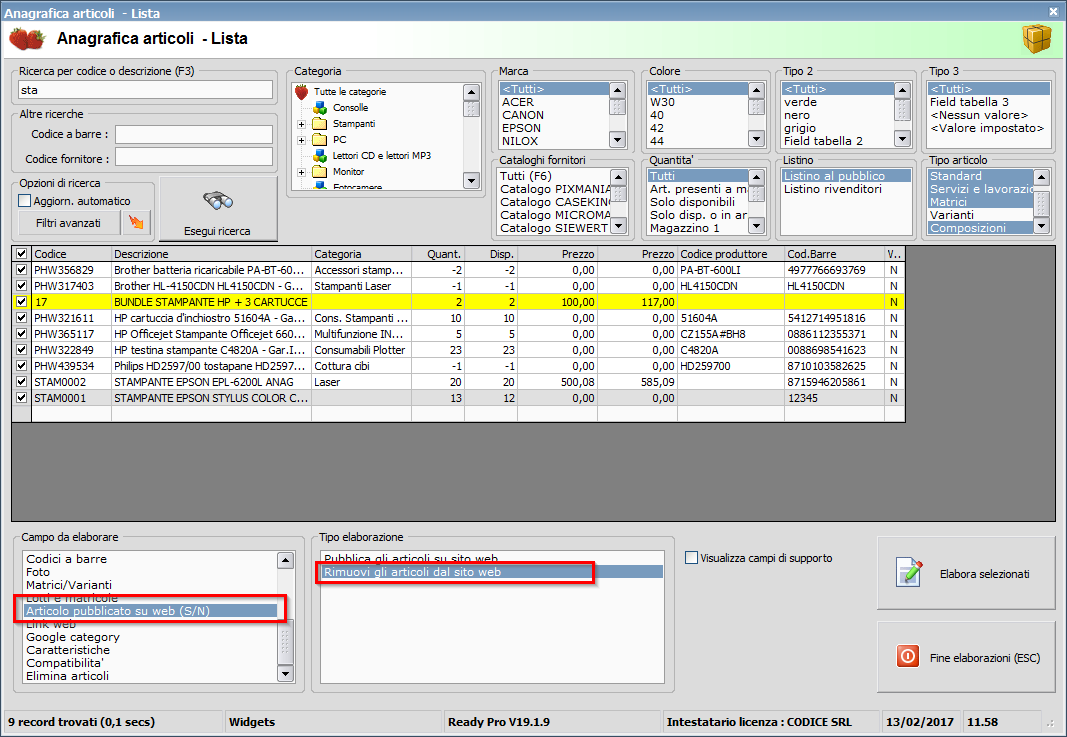Select the Monitor folder icon
The width and height of the screenshot is (1067, 737).
[x=320, y=171]
